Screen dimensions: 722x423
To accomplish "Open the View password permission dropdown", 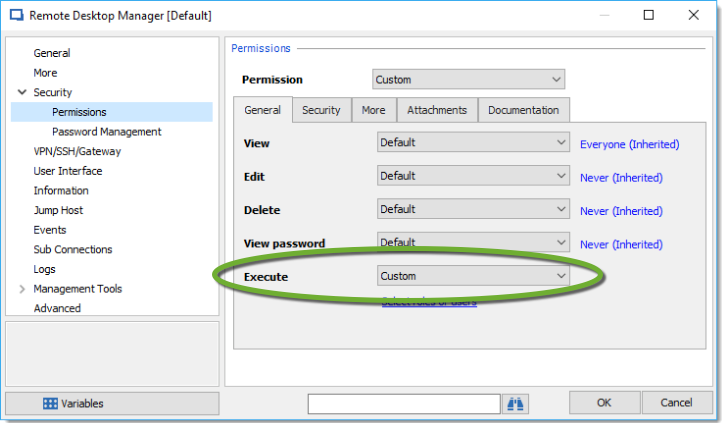I will 473,242.
